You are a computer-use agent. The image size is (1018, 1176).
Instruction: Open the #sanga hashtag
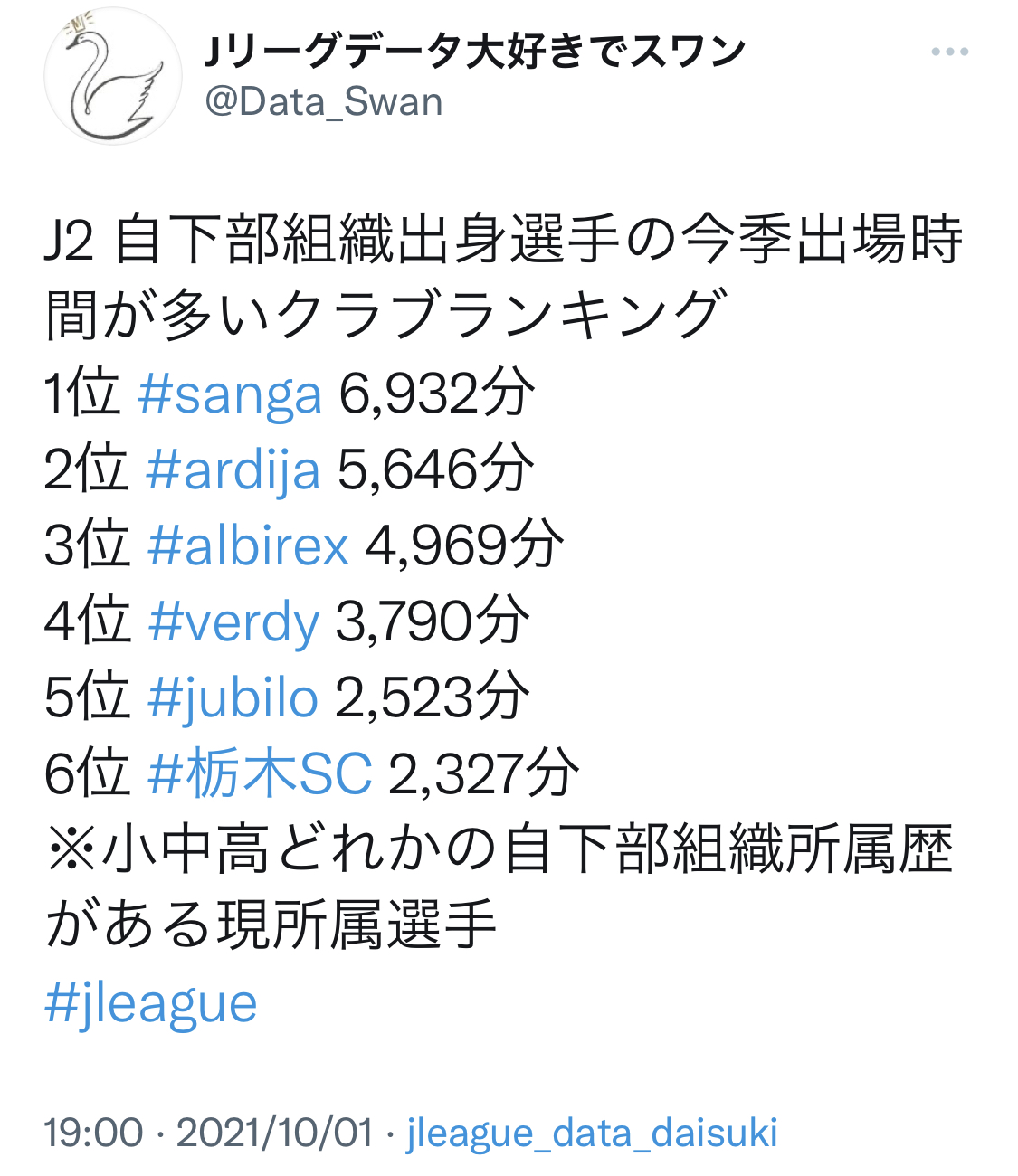[230, 394]
